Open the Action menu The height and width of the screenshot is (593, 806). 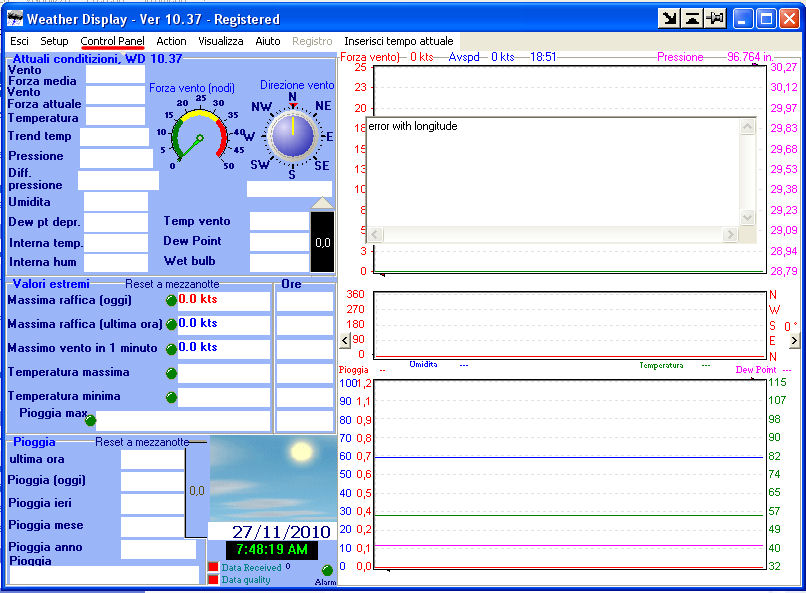171,41
